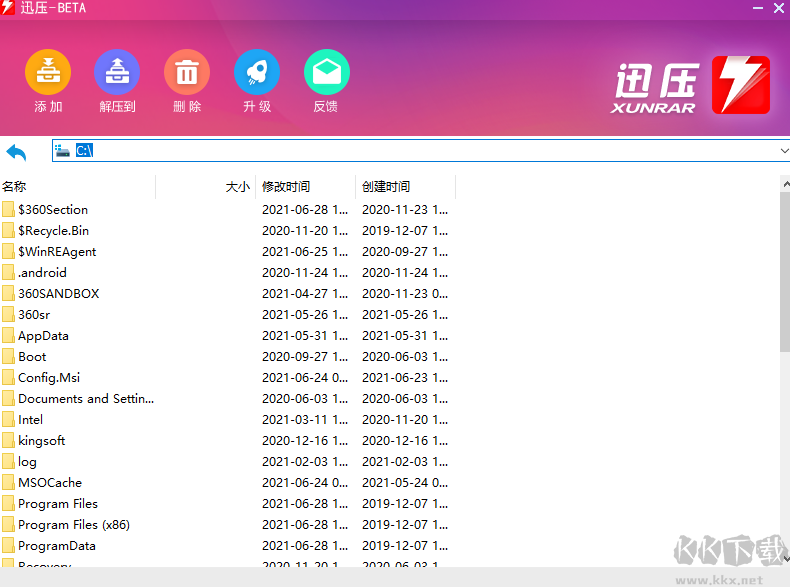The width and height of the screenshot is (790, 587).
Task: Click the 添加 (Add) toolbar icon
Action: (x=48, y=72)
